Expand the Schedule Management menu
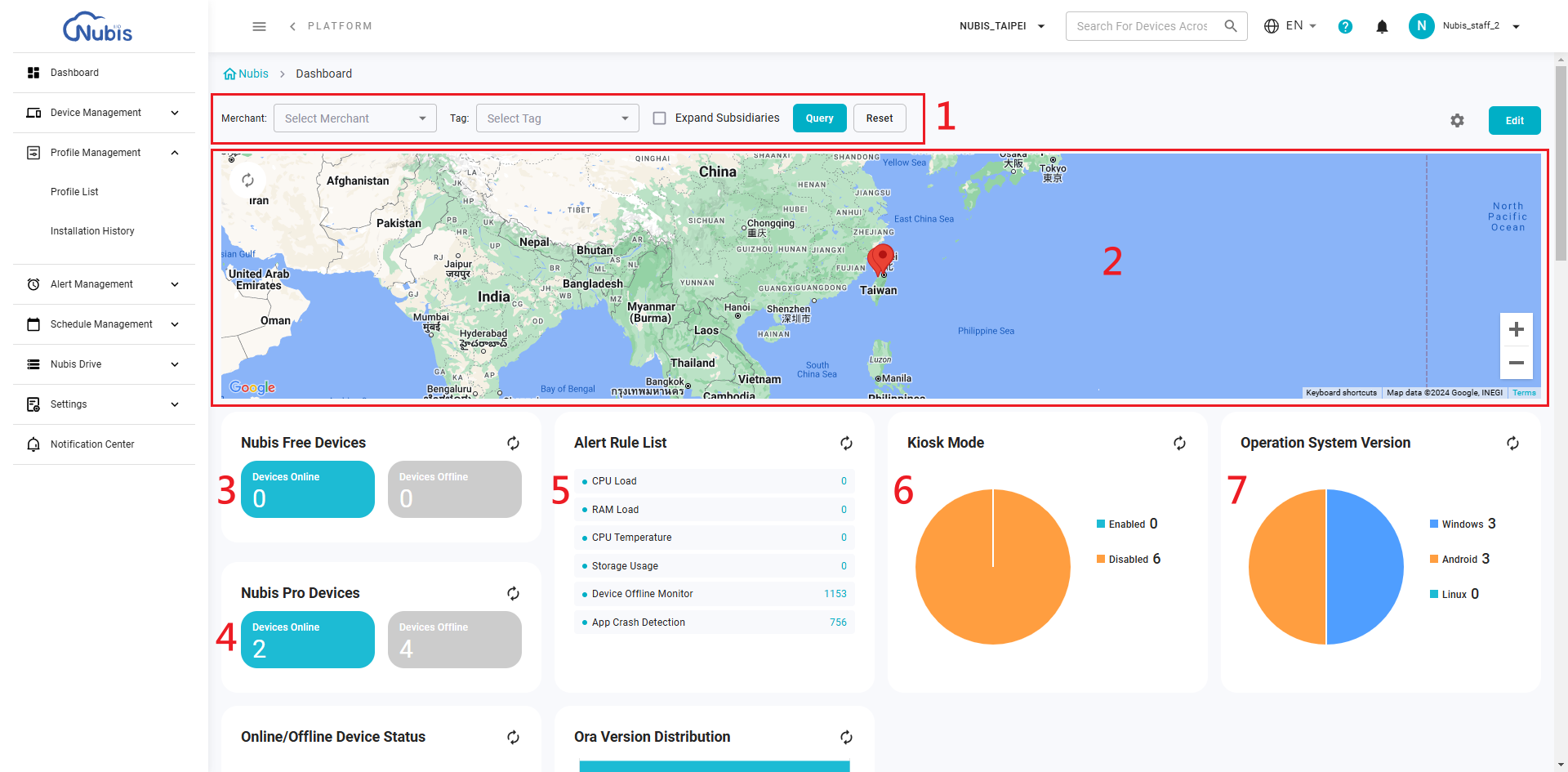1568x772 pixels. pyautogui.click(x=104, y=324)
